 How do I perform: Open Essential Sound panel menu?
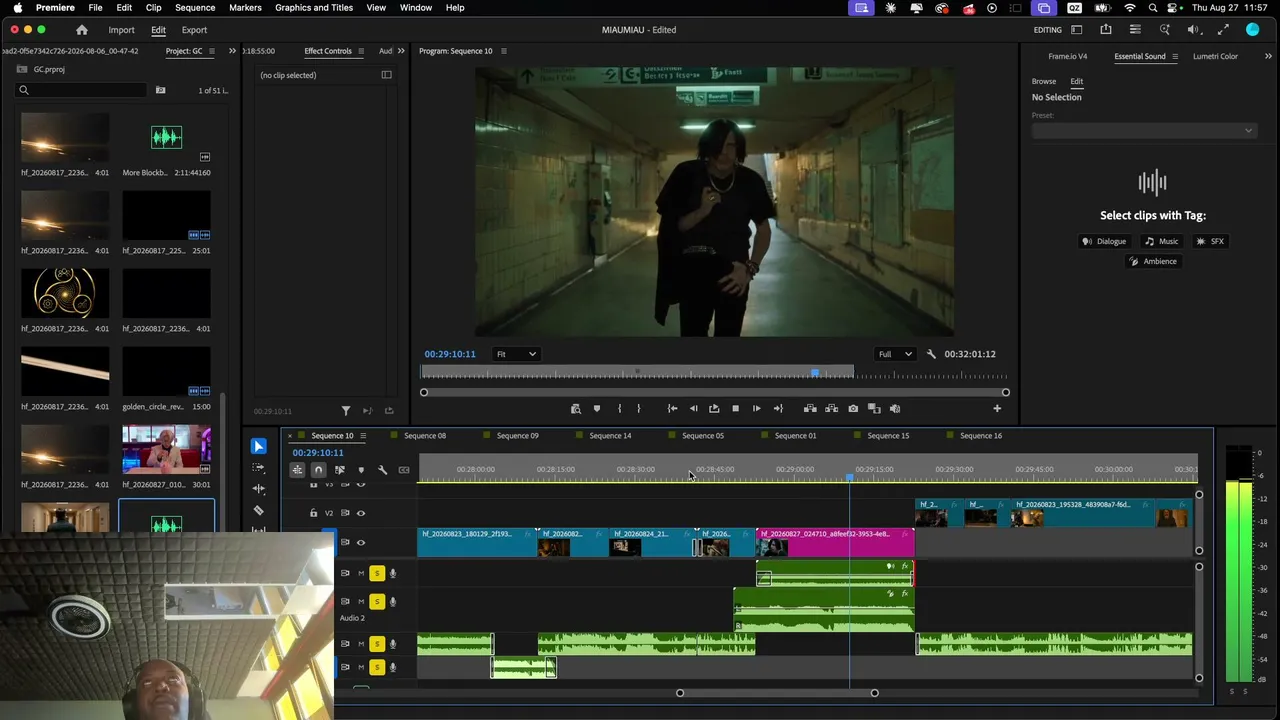point(1176,56)
